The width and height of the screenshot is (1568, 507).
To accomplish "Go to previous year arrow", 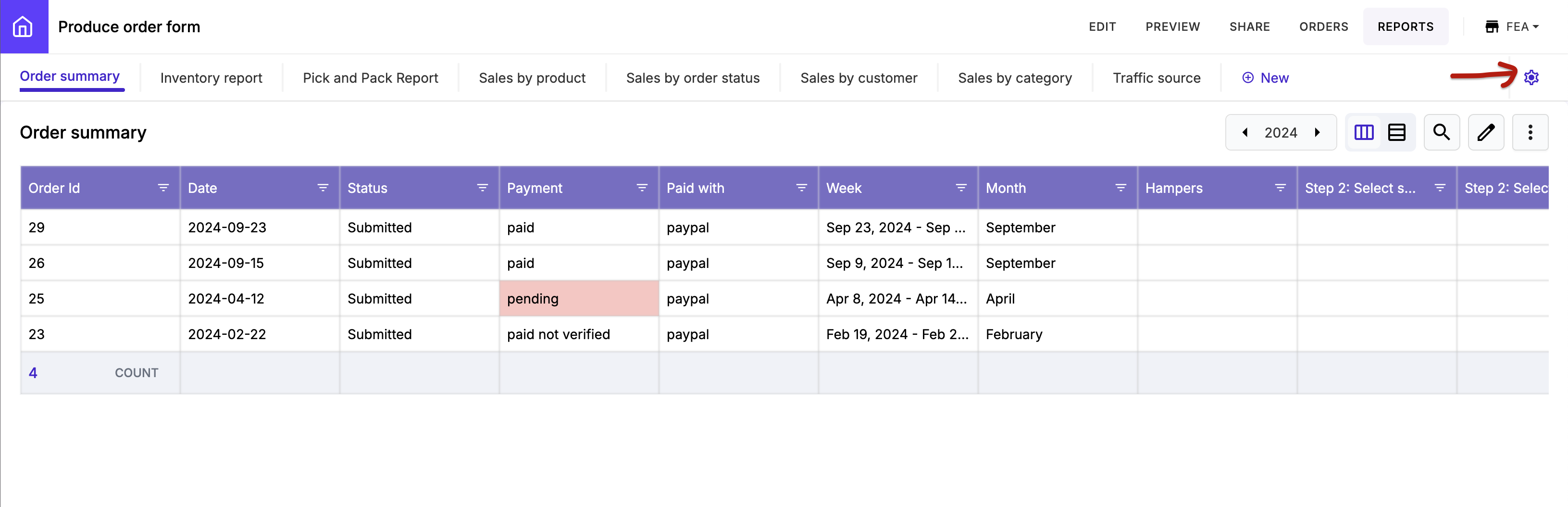I will [x=1245, y=132].
